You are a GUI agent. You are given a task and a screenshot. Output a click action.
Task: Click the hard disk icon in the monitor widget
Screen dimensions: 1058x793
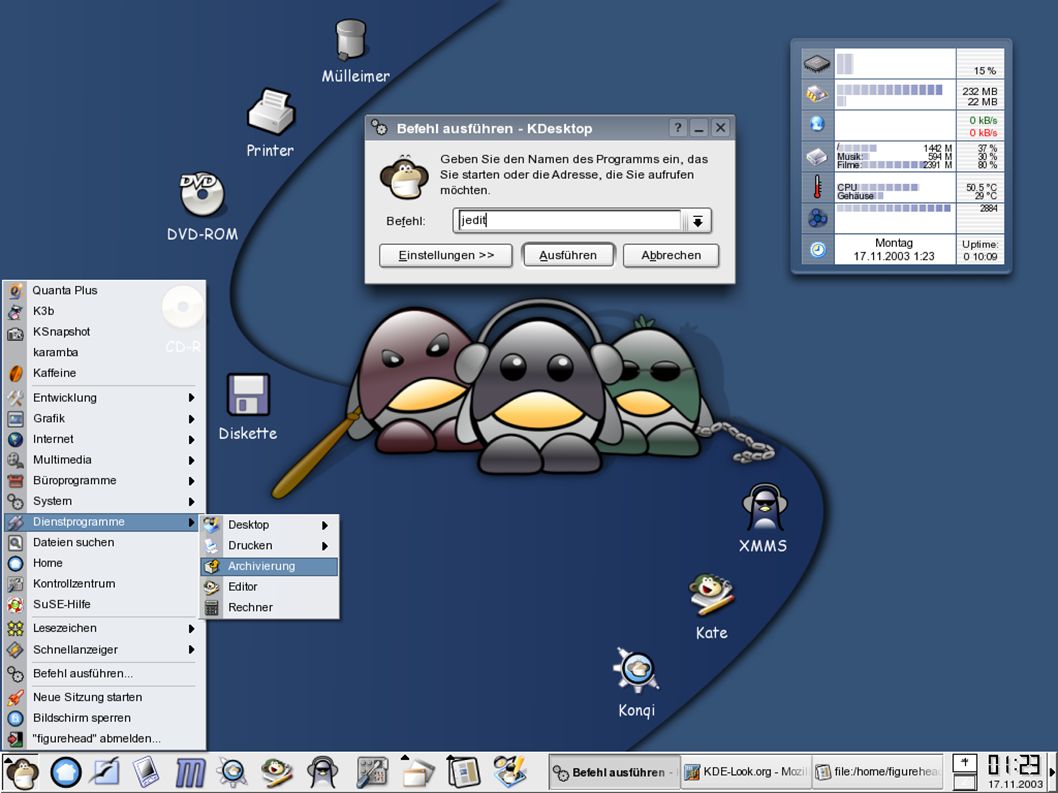[x=817, y=157]
